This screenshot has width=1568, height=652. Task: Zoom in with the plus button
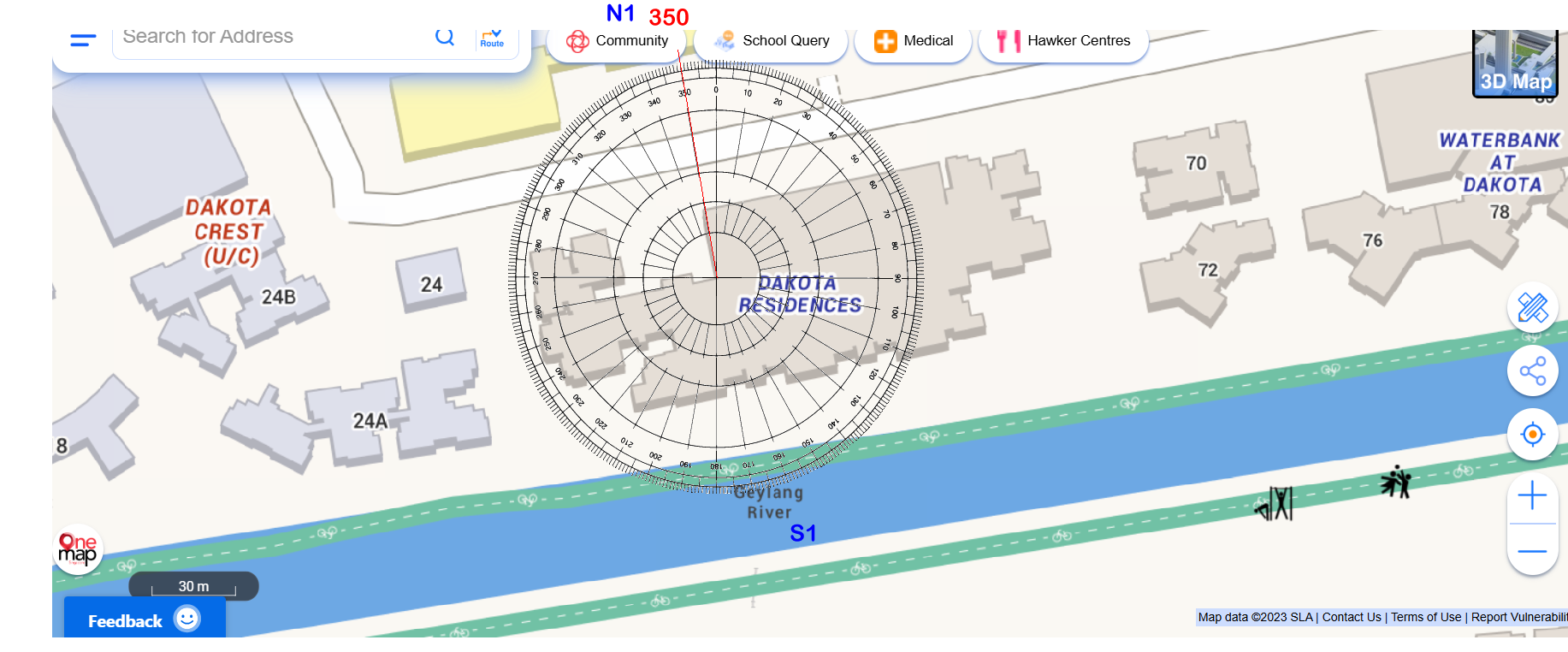click(x=1532, y=496)
